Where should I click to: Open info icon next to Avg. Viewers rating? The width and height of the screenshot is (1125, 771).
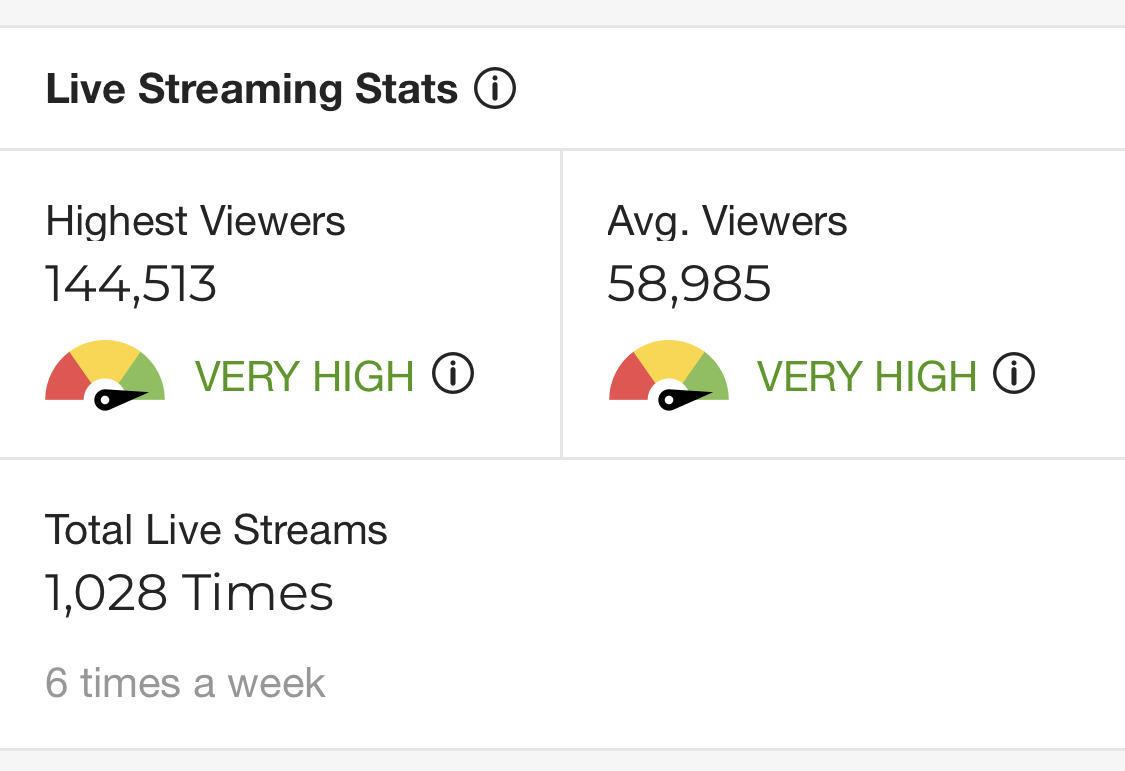[1014, 375]
